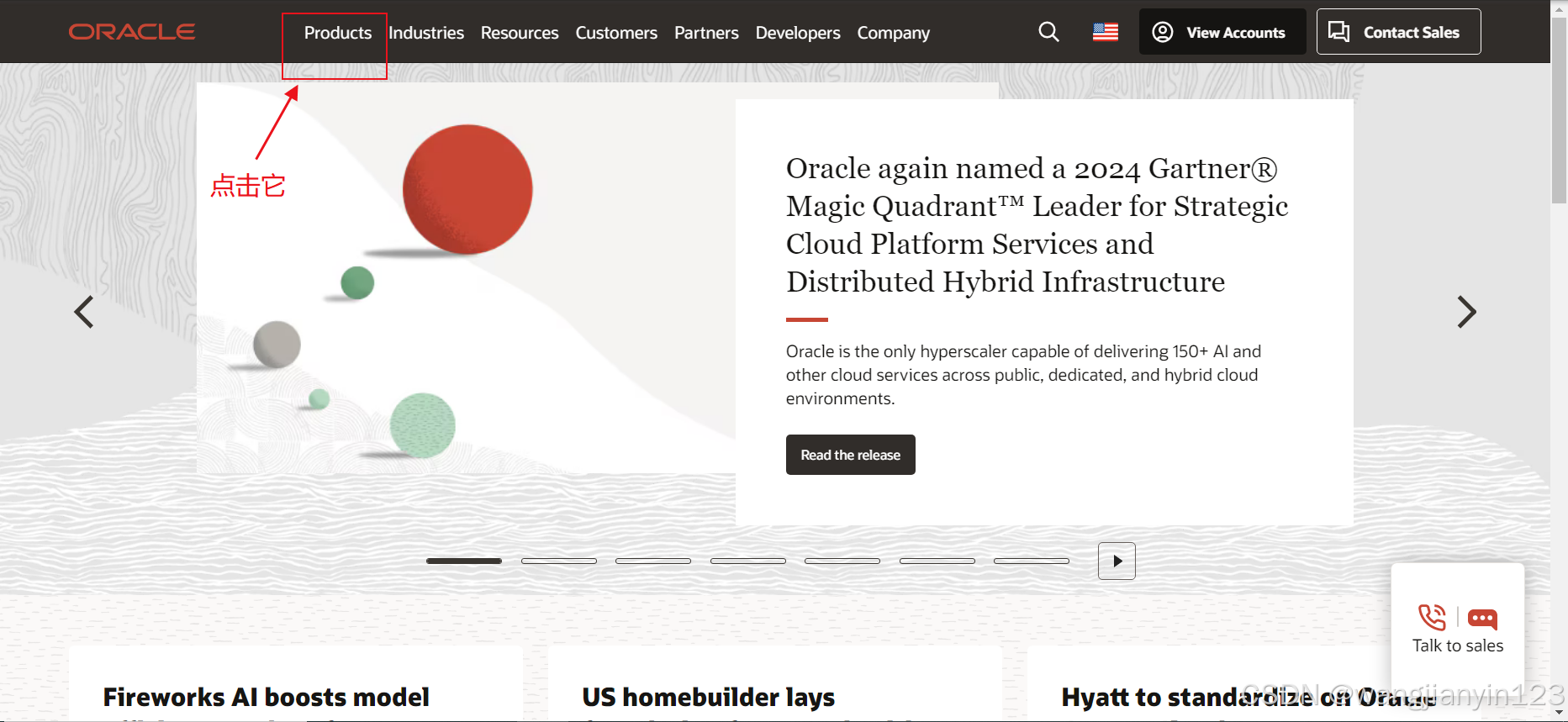Open the Developers menu

point(798,33)
